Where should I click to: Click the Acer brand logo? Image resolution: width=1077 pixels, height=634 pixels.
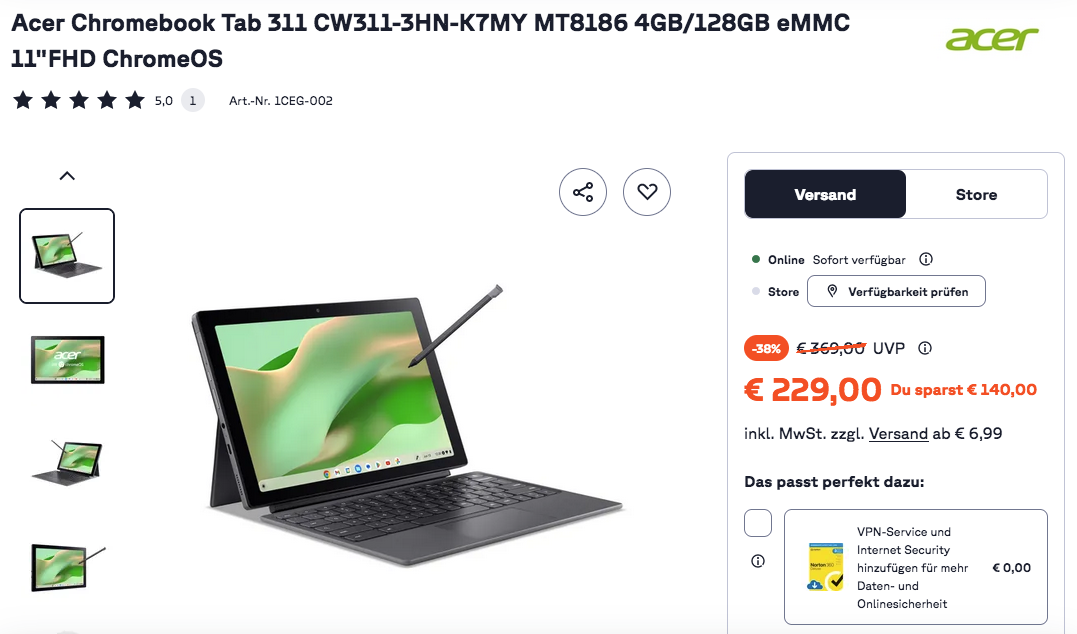pyautogui.click(x=992, y=39)
